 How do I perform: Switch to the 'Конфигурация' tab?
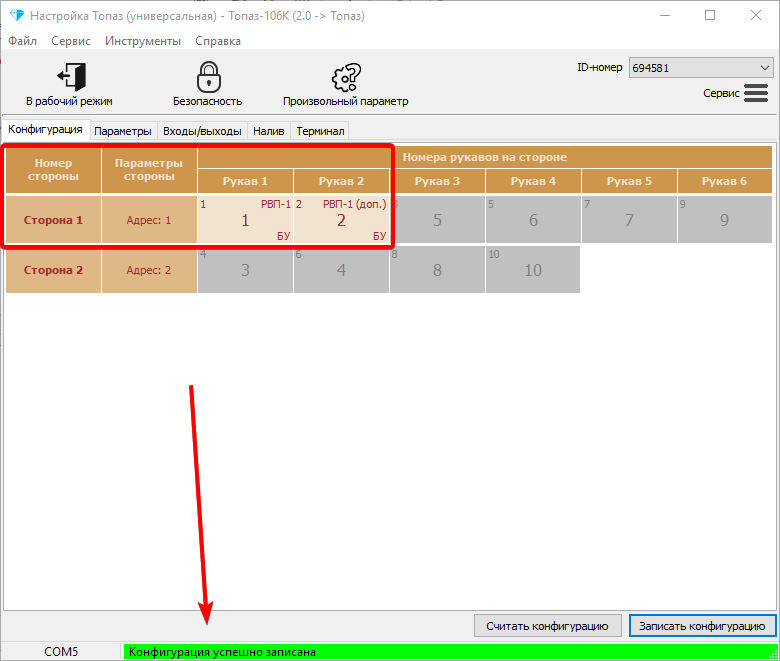tap(45, 129)
